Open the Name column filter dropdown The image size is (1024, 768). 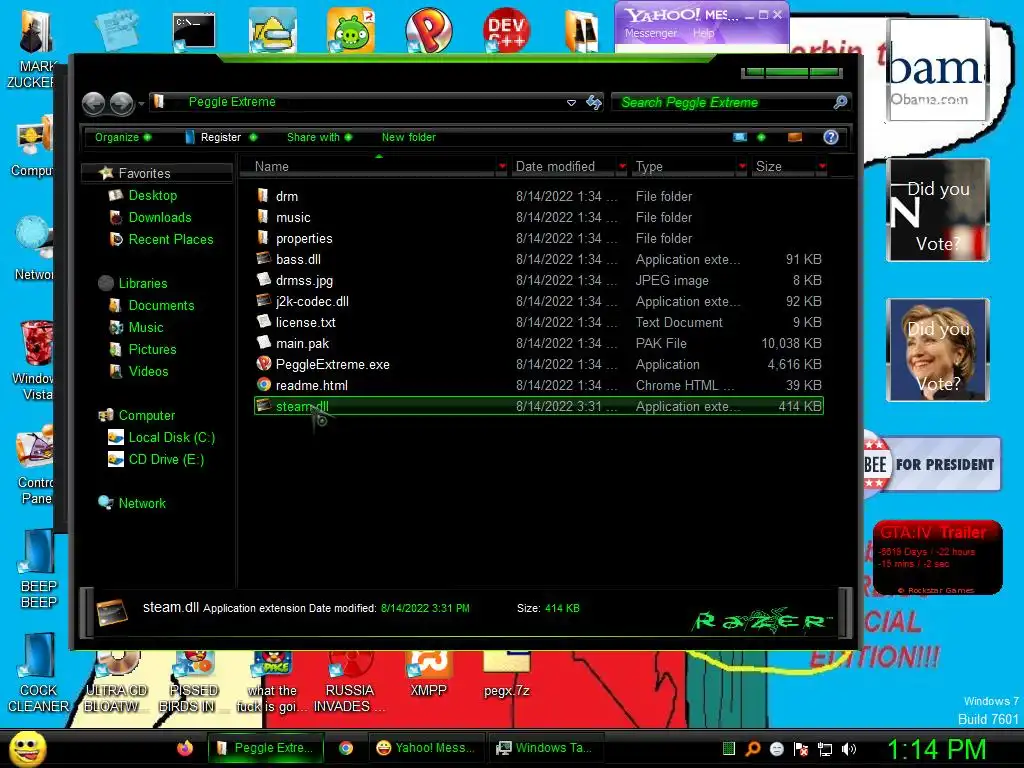(x=502, y=167)
